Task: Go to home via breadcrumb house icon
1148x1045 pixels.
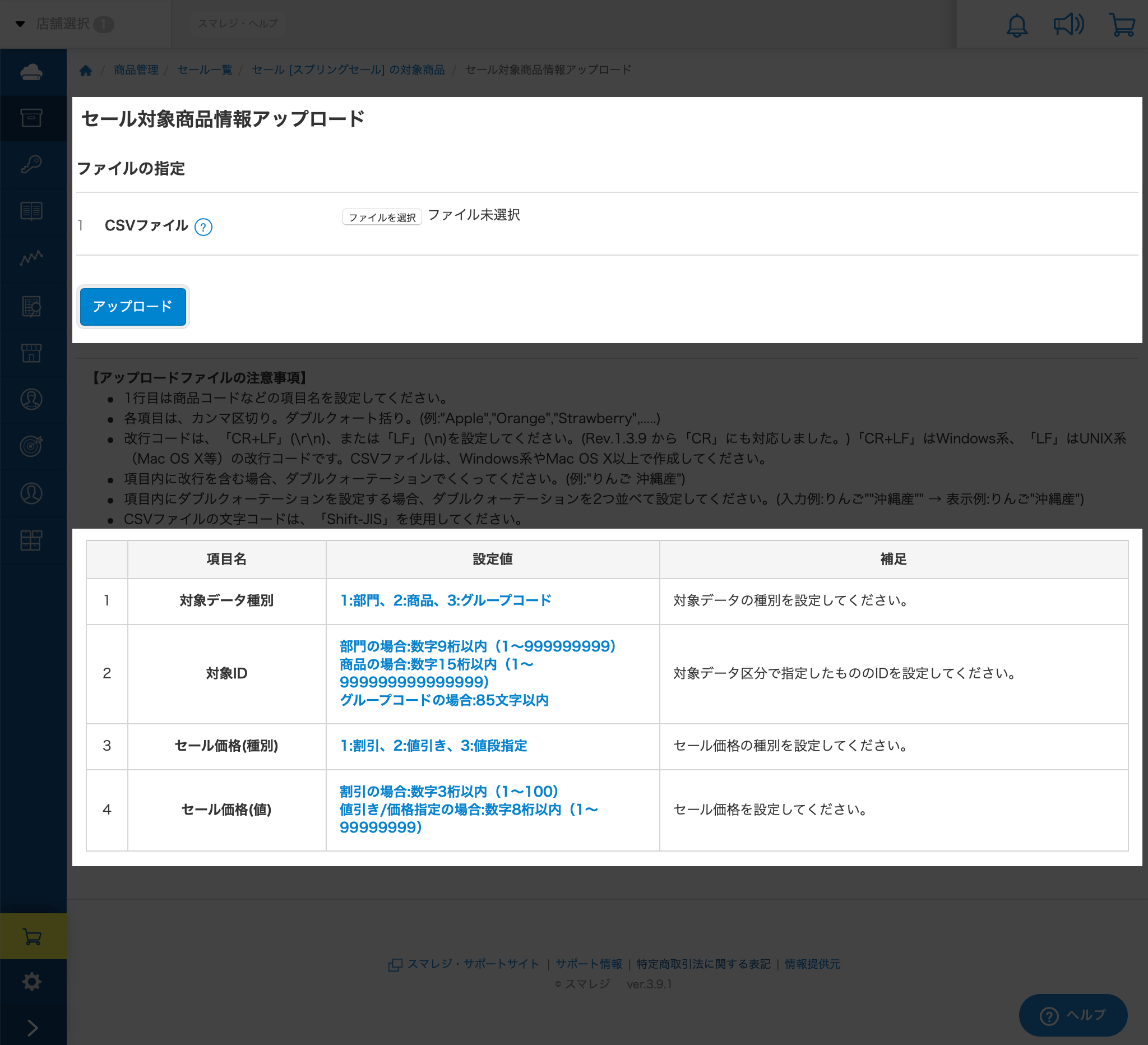Action: [x=85, y=70]
